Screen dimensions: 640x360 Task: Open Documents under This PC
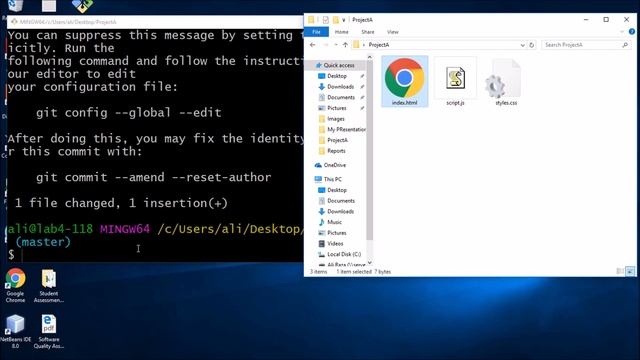(340, 200)
